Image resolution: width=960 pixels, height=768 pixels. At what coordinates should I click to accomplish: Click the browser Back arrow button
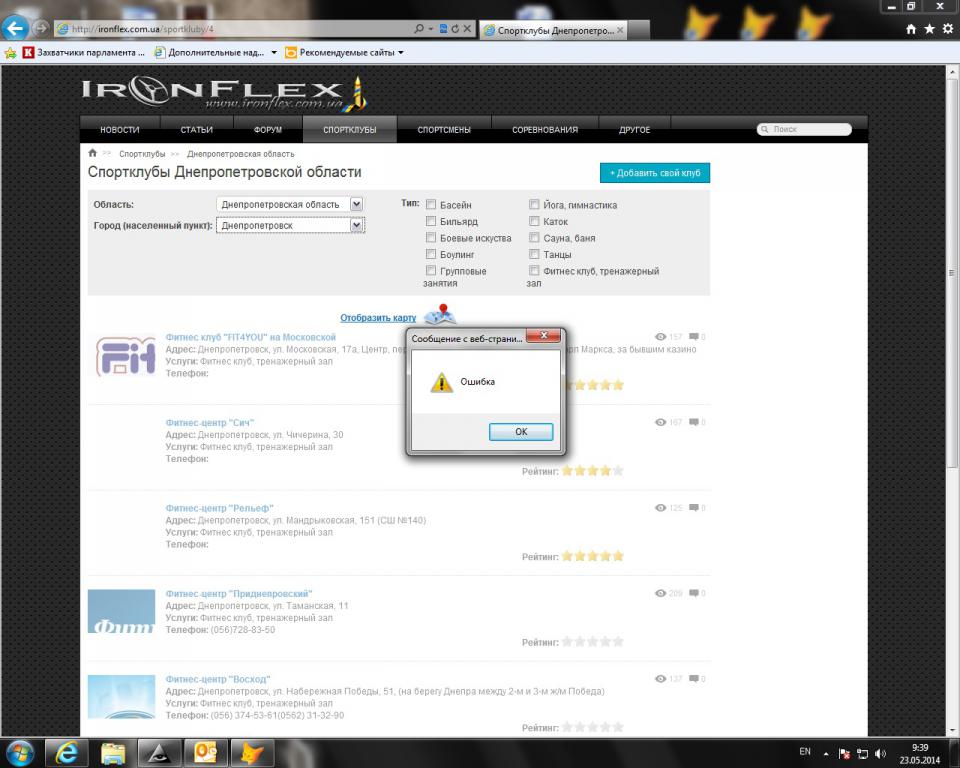[15, 29]
